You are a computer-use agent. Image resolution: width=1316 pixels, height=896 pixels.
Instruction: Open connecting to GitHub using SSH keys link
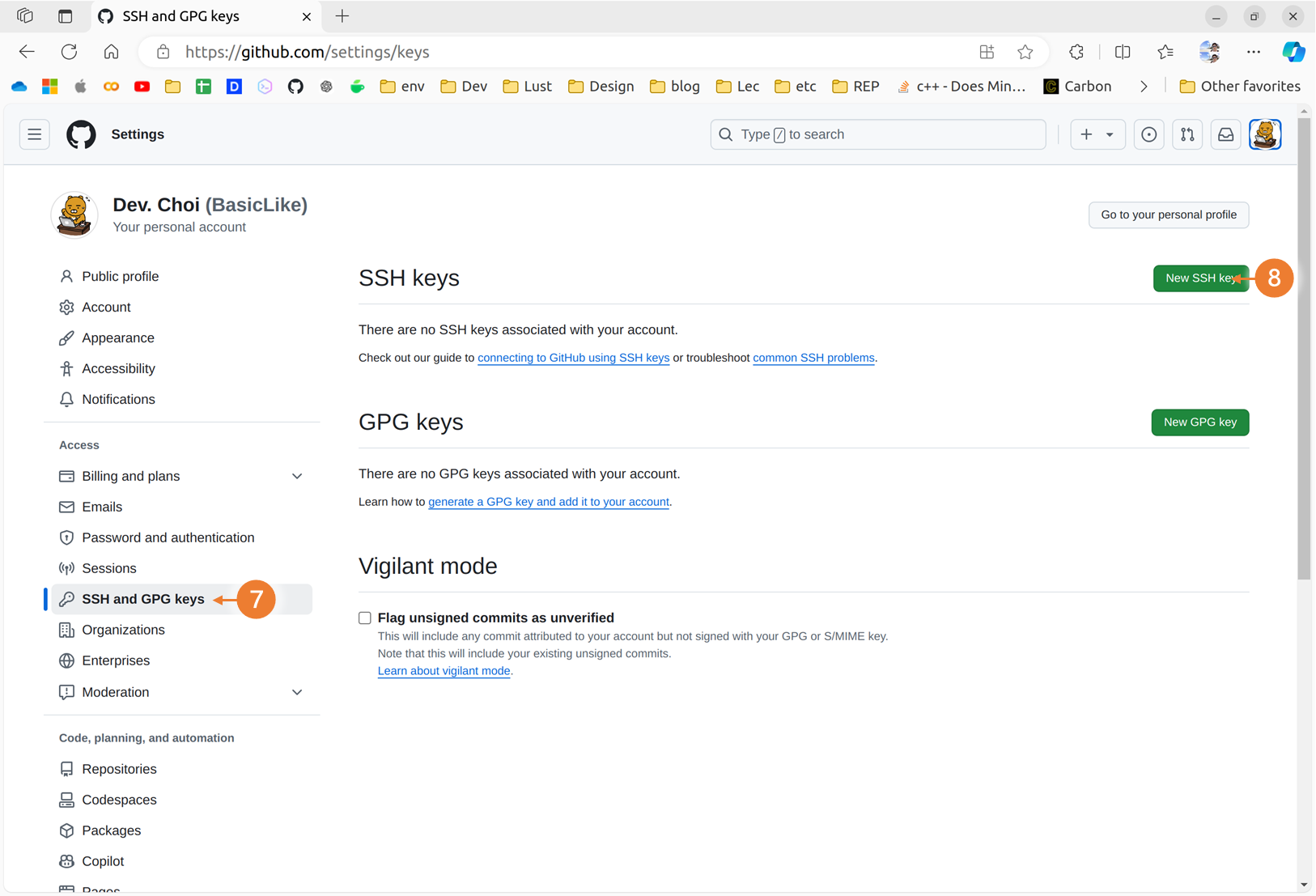(573, 358)
